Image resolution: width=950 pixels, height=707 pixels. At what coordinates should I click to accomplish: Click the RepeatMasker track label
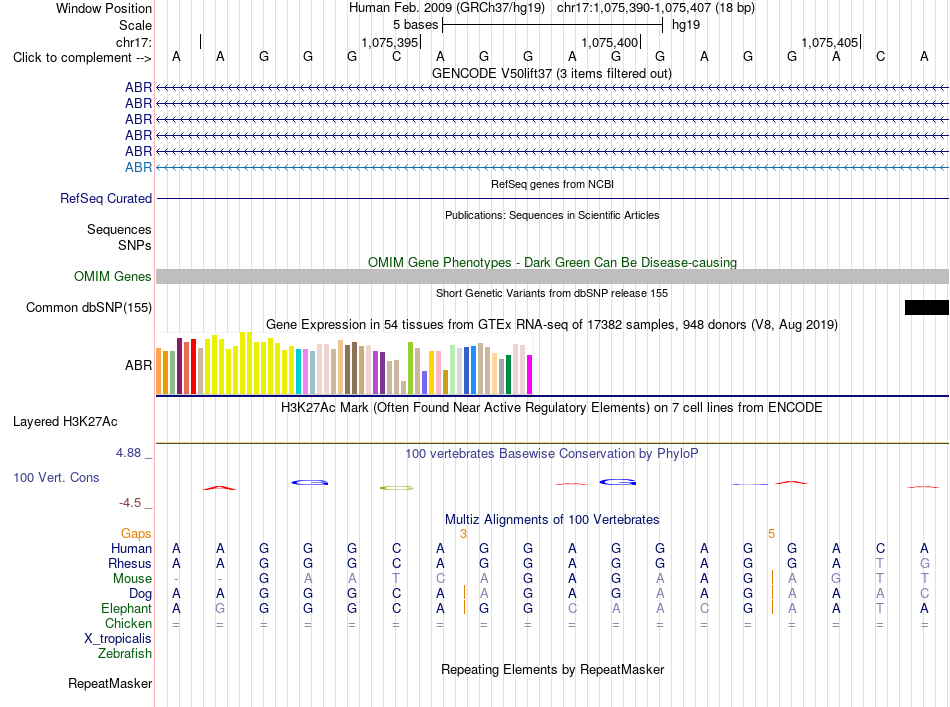110,683
